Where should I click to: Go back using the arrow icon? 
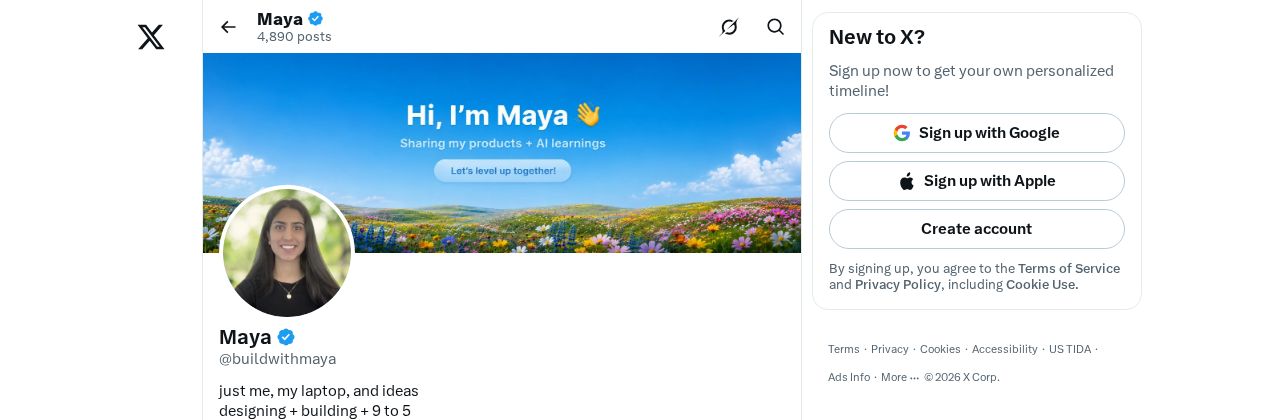228,27
